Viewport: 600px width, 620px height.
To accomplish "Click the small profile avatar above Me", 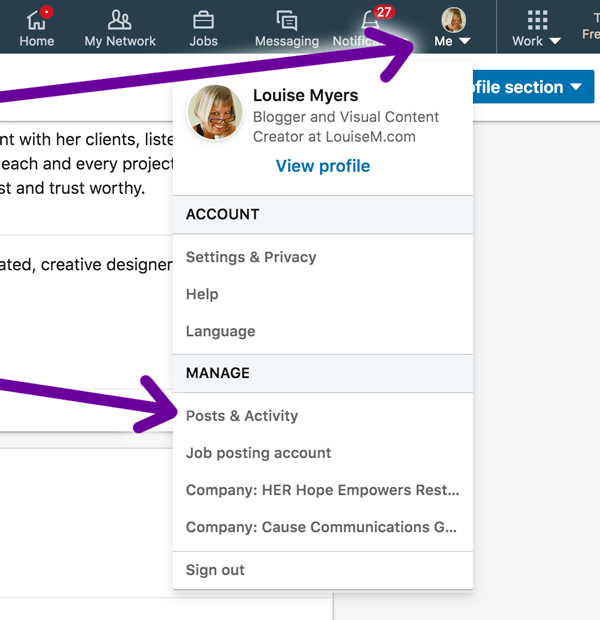I will click(x=453, y=20).
